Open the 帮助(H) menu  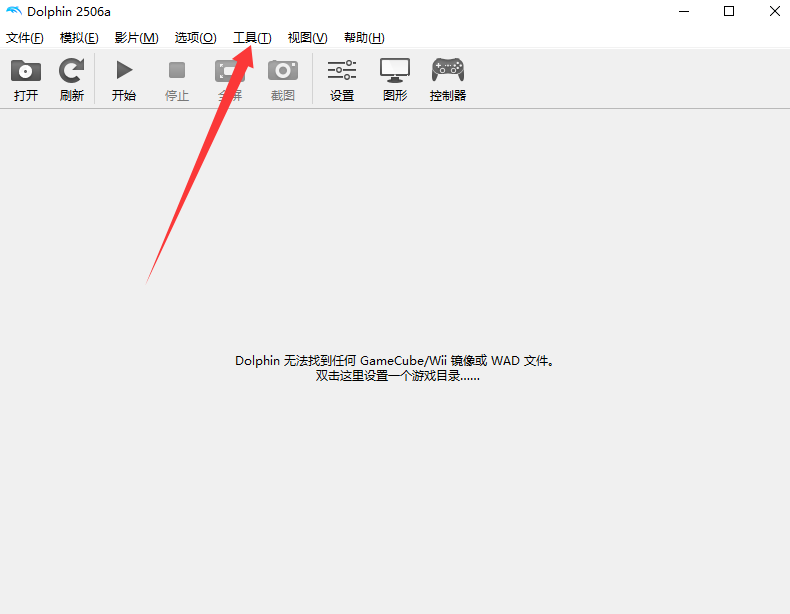click(x=364, y=38)
